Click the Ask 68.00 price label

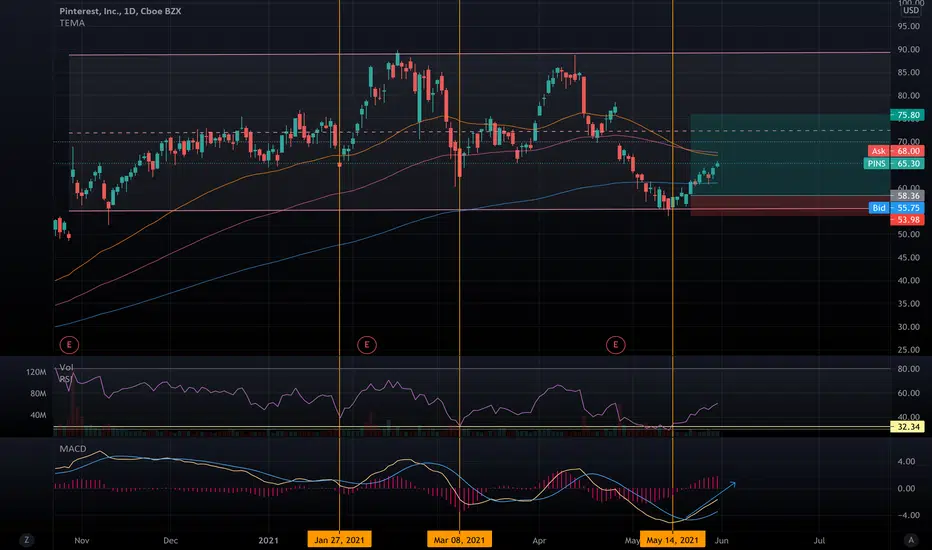click(896, 151)
